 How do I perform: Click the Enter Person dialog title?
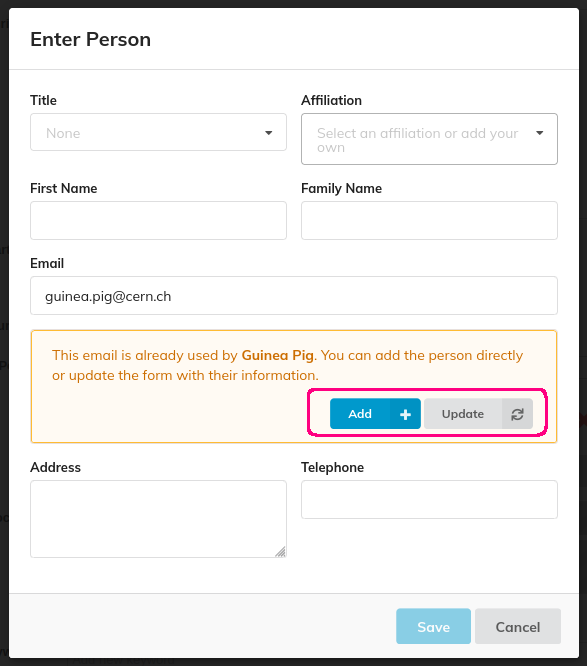click(x=90, y=39)
